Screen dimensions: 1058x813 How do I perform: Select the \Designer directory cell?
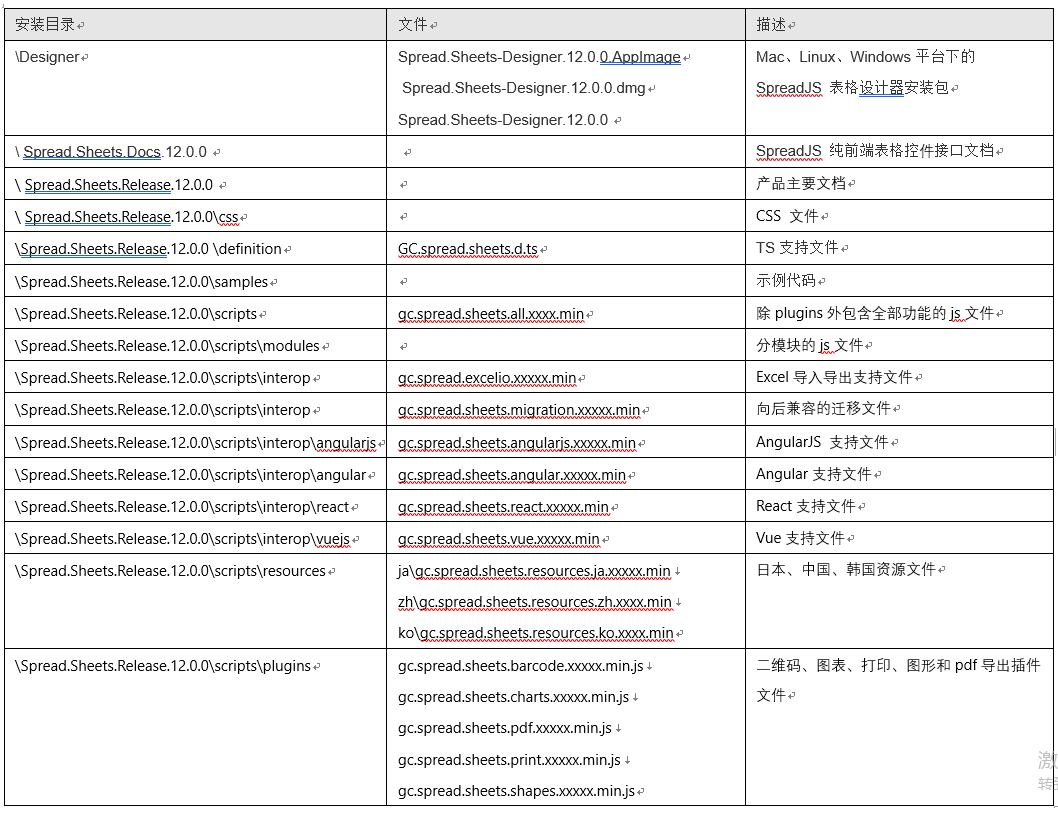coord(195,88)
